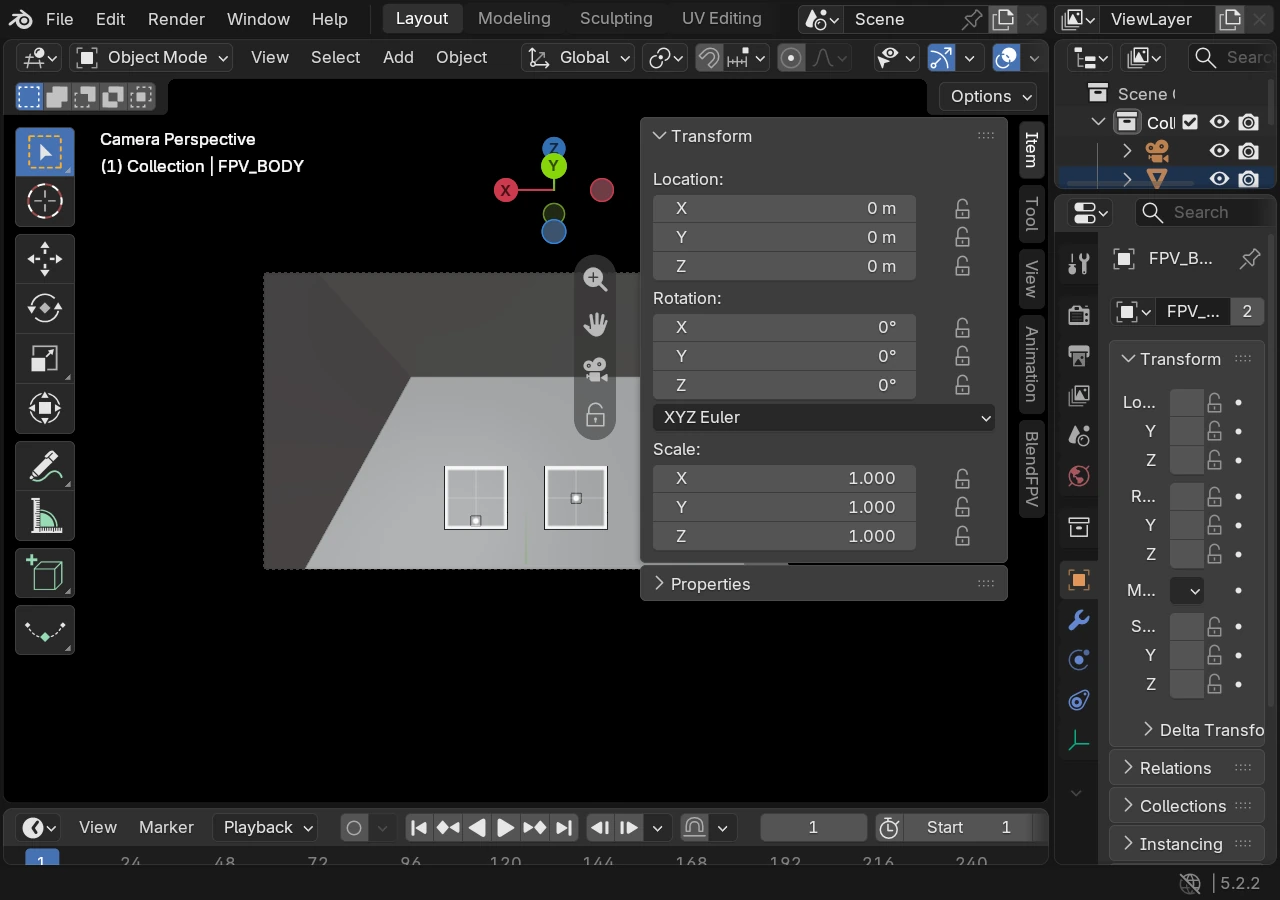This screenshot has height=900, width=1280.
Task: Toggle lock on Scale Y
Action: (x=962, y=507)
